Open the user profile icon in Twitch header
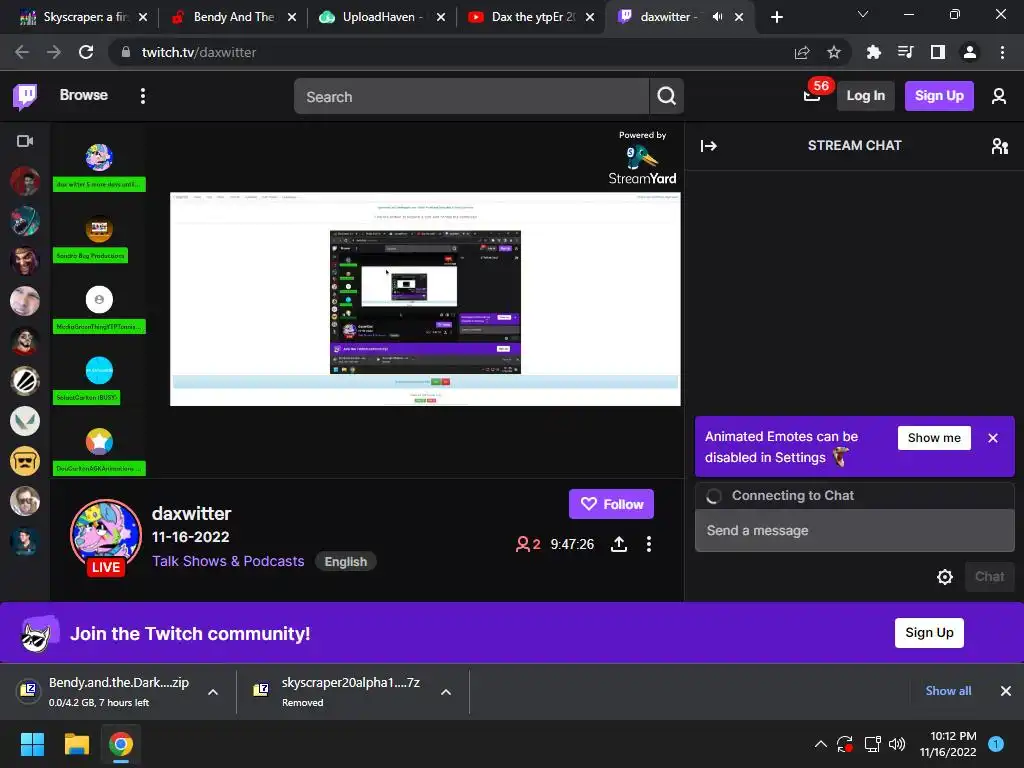Viewport: 1024px width, 768px height. pyautogui.click(x=999, y=96)
